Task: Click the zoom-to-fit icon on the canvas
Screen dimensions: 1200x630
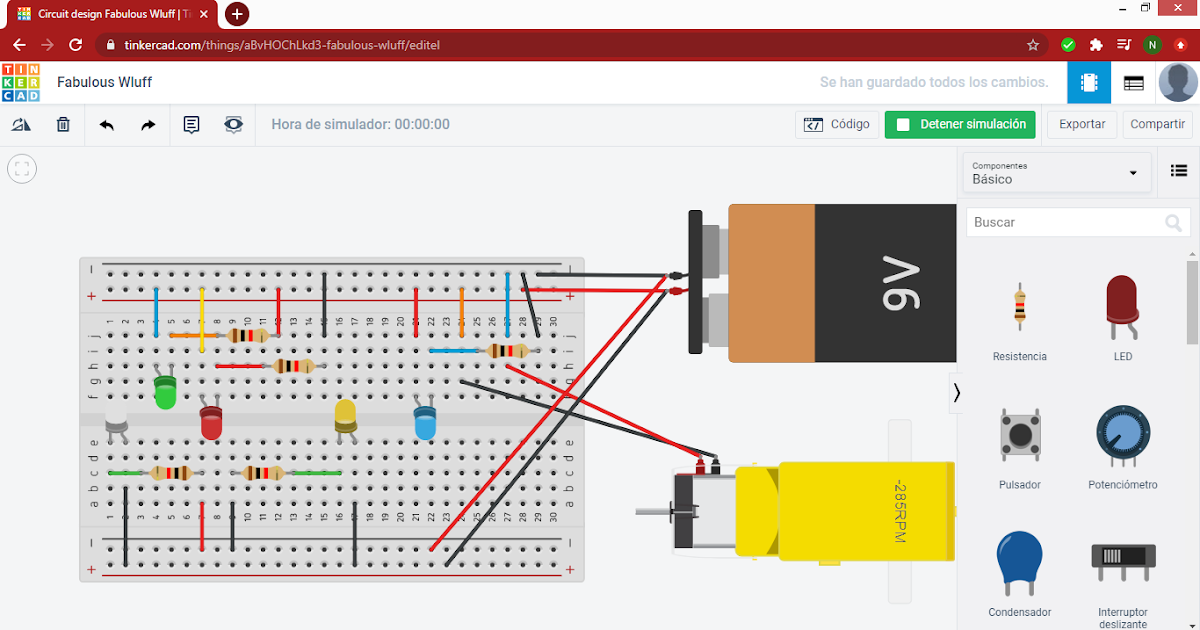Action: (x=22, y=168)
